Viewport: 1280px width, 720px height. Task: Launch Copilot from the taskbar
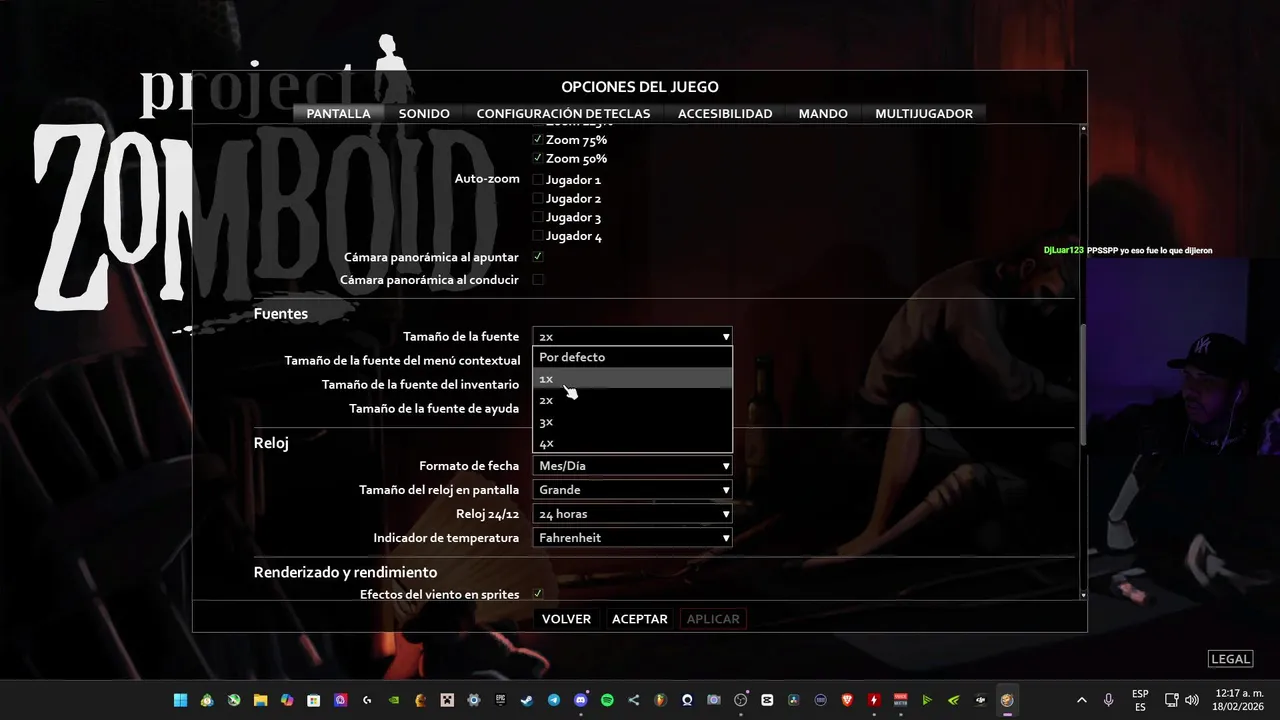[x=287, y=700]
